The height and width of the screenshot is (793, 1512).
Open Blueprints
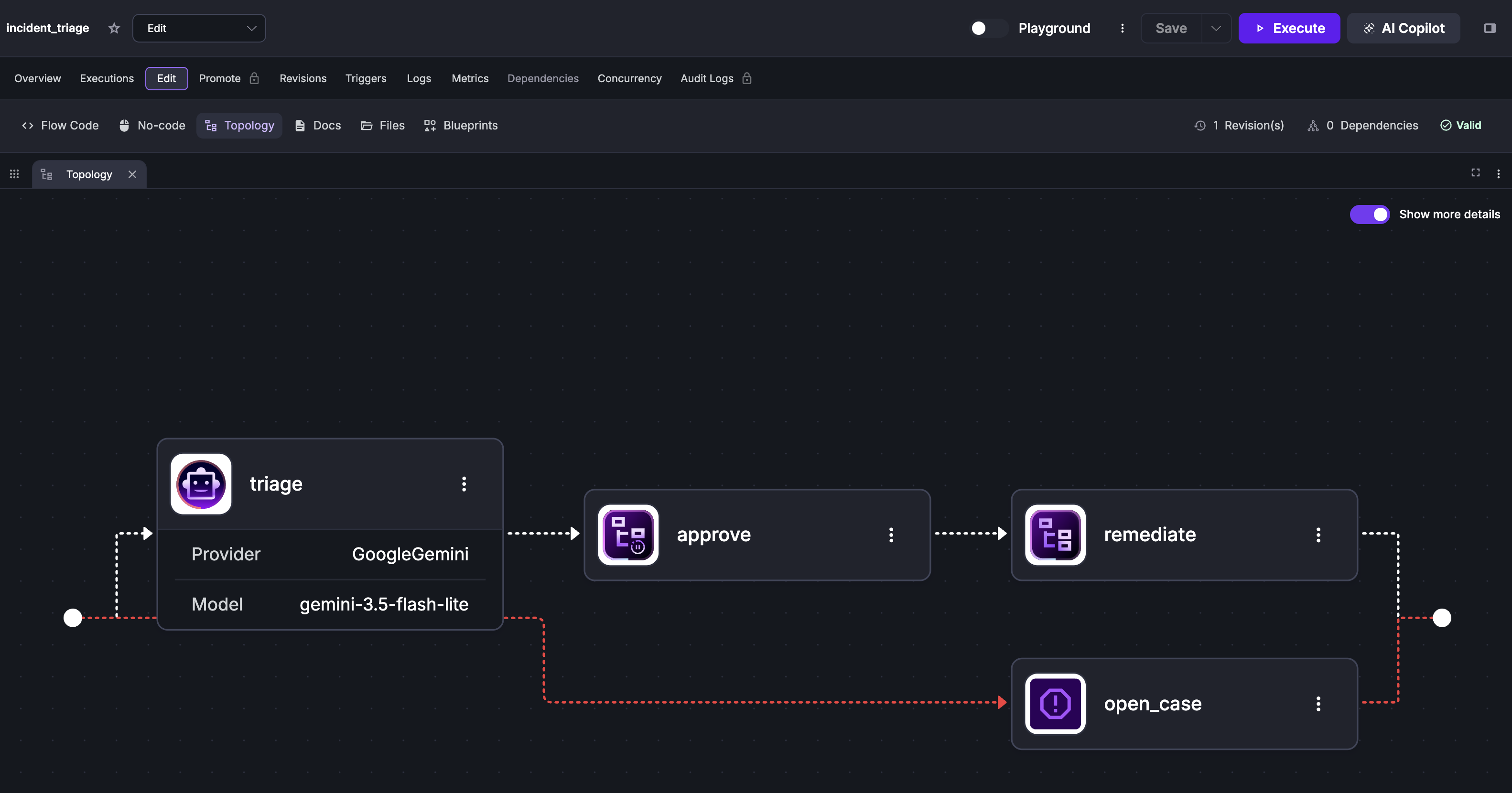(x=461, y=125)
